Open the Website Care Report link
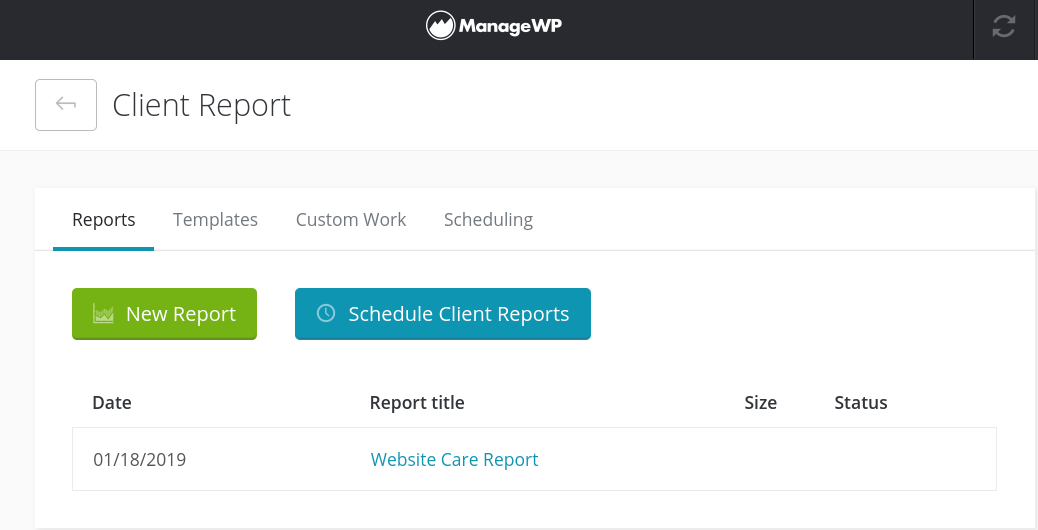This screenshot has width=1038, height=530. coord(454,459)
